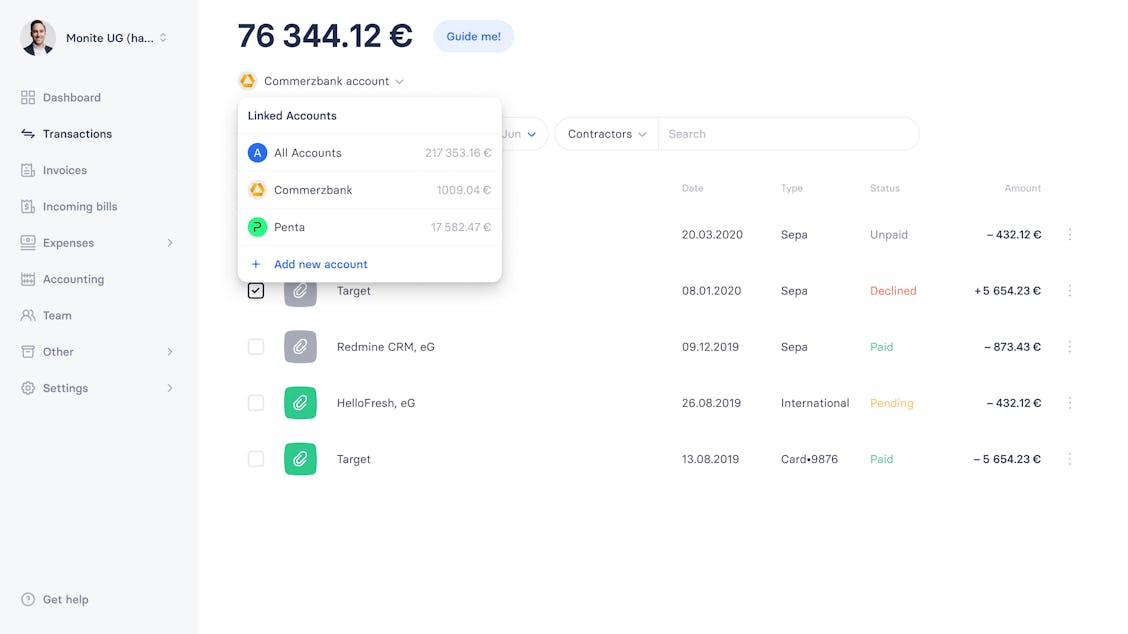The width and height of the screenshot is (1128, 634).
Task: Click the HelloFresh, eG name
Action: point(376,403)
